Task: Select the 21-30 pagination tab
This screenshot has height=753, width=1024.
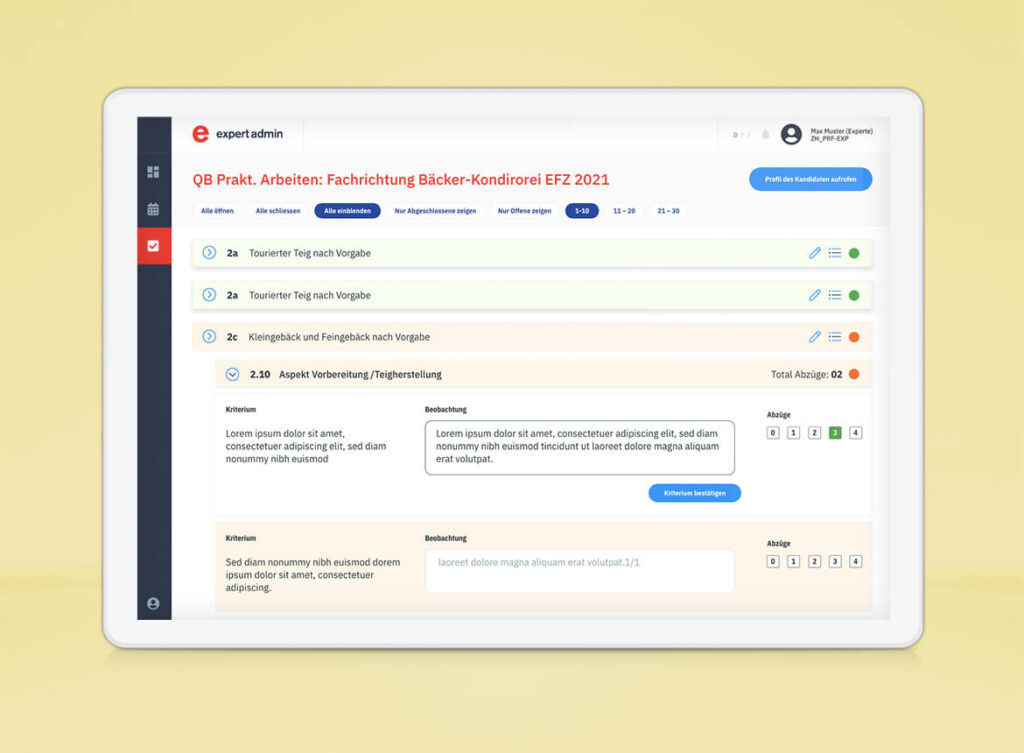Action: [667, 211]
